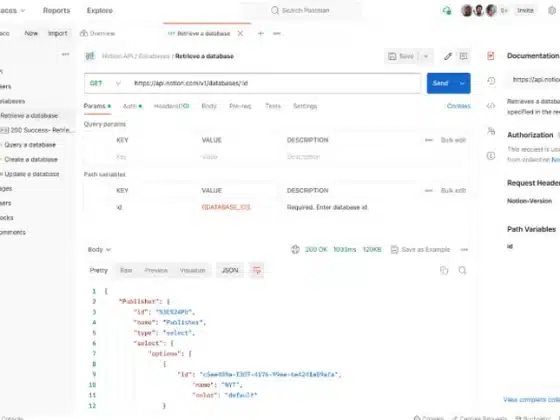Open the history clock icon in right sidebar
Viewport: 560px width, 420px height.
point(491,81)
